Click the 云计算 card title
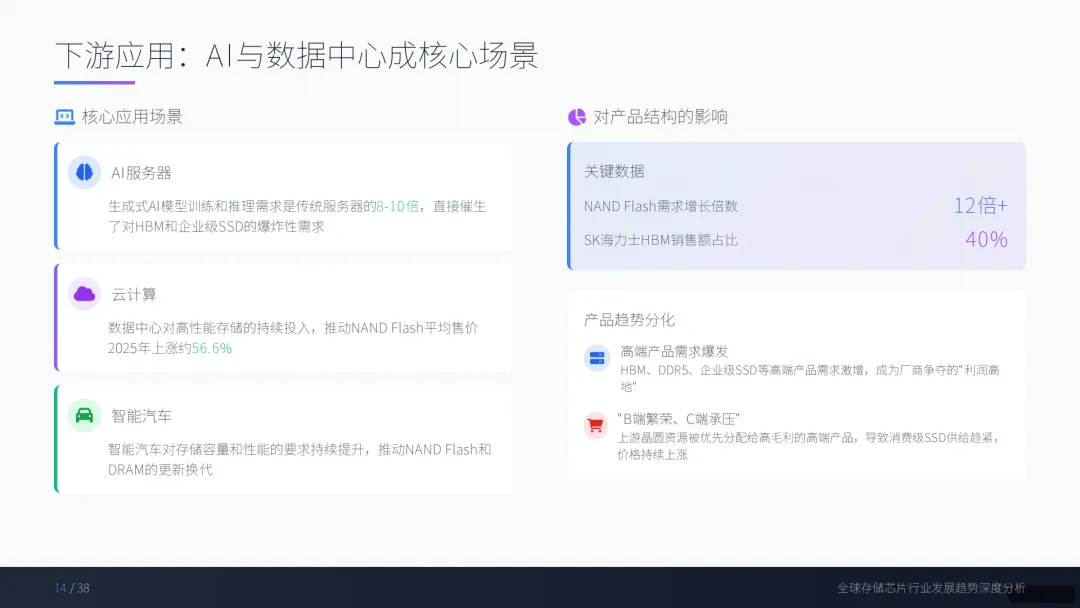This screenshot has width=1080, height=608. 134,295
